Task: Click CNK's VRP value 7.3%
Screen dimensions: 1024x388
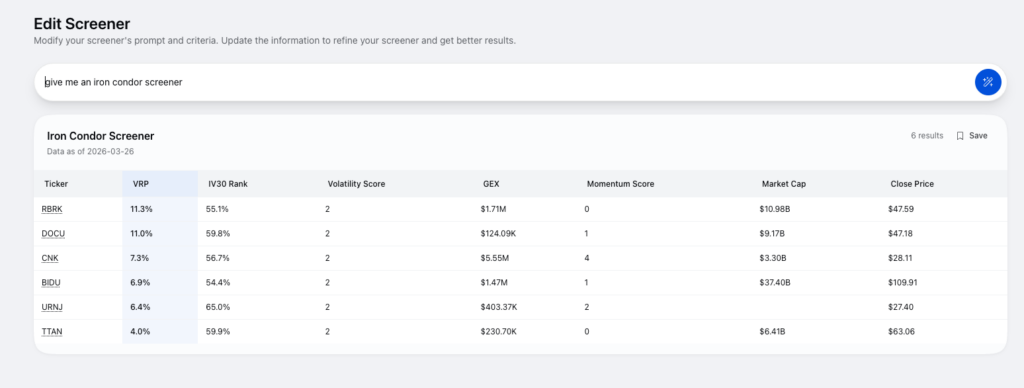Action: coord(139,258)
